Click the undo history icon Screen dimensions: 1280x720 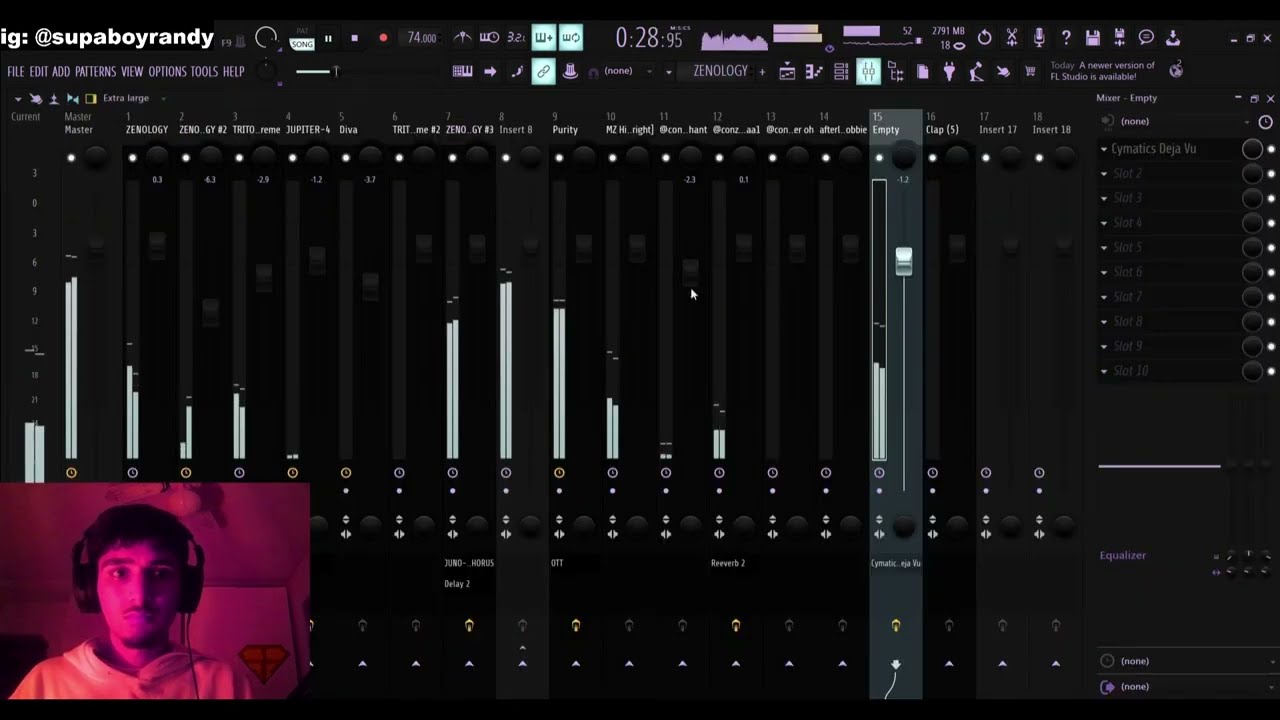(x=985, y=38)
